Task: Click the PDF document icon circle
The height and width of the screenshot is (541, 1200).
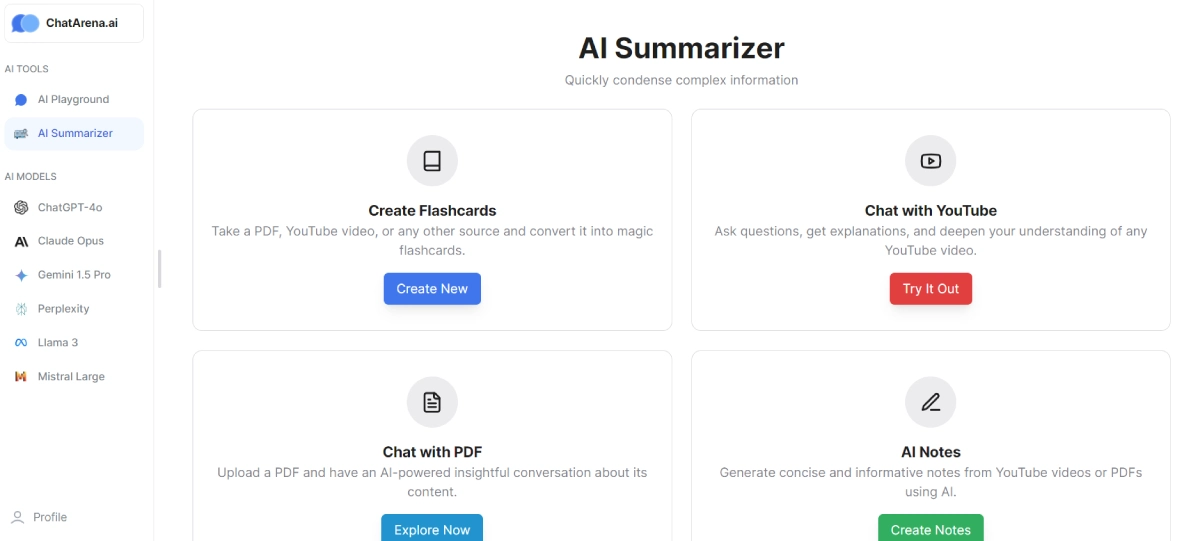Action: [x=432, y=402]
